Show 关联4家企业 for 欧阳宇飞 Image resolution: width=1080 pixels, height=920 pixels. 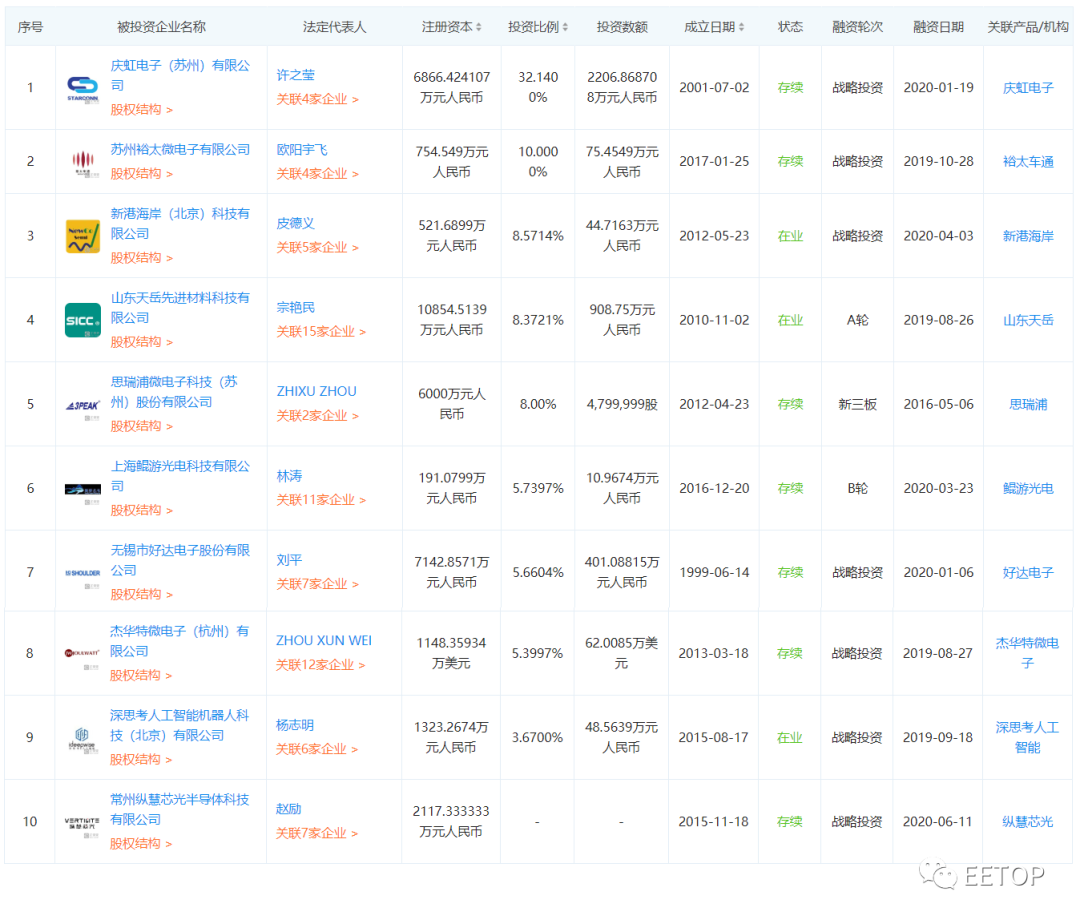[x=318, y=174]
